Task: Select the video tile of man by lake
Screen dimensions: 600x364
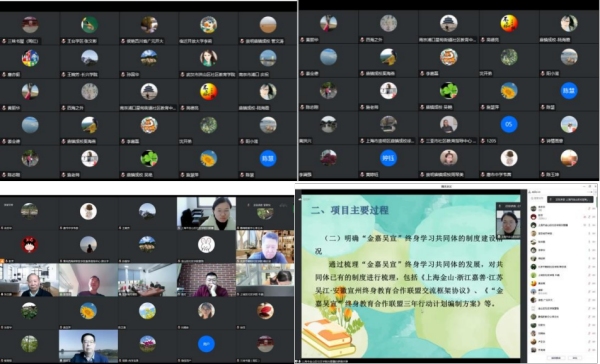Action: [x=88, y=346]
